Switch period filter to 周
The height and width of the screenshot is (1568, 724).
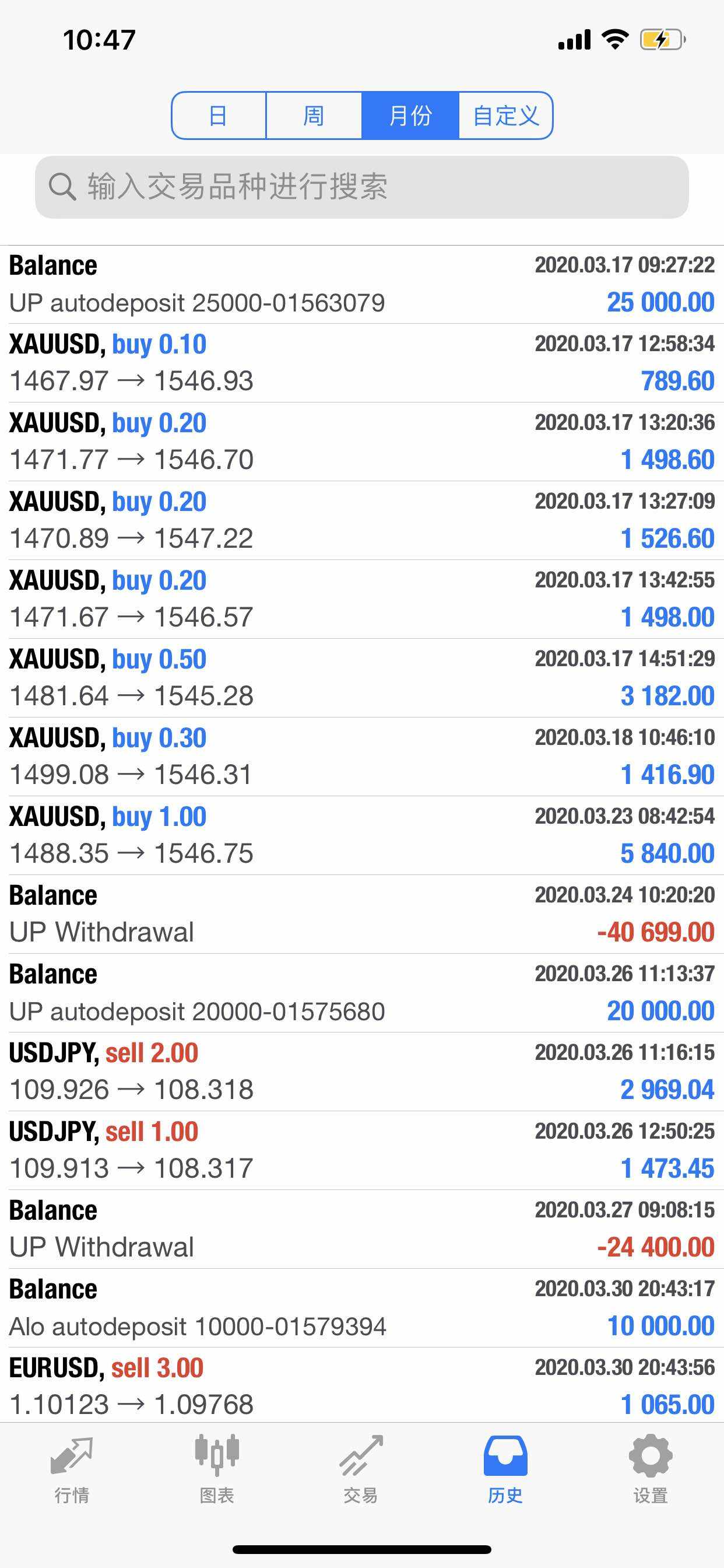point(314,116)
